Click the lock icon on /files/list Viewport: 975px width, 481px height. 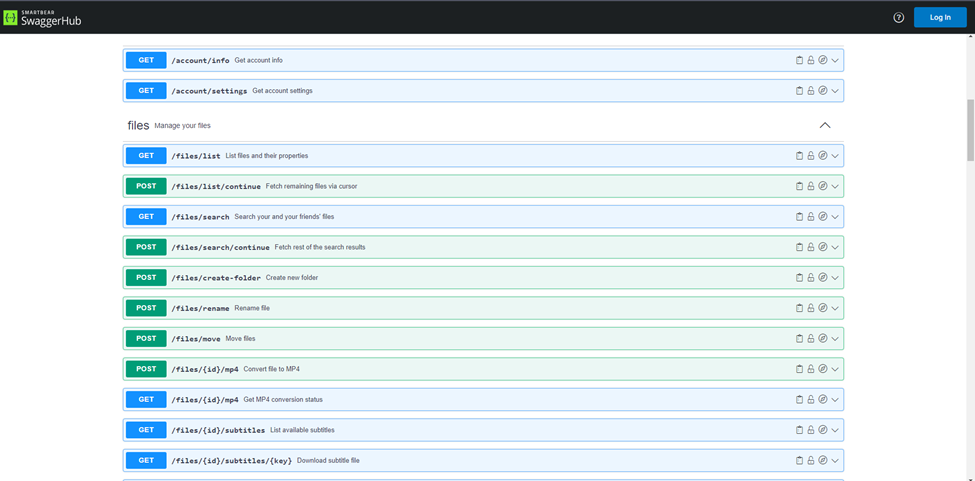(x=811, y=156)
